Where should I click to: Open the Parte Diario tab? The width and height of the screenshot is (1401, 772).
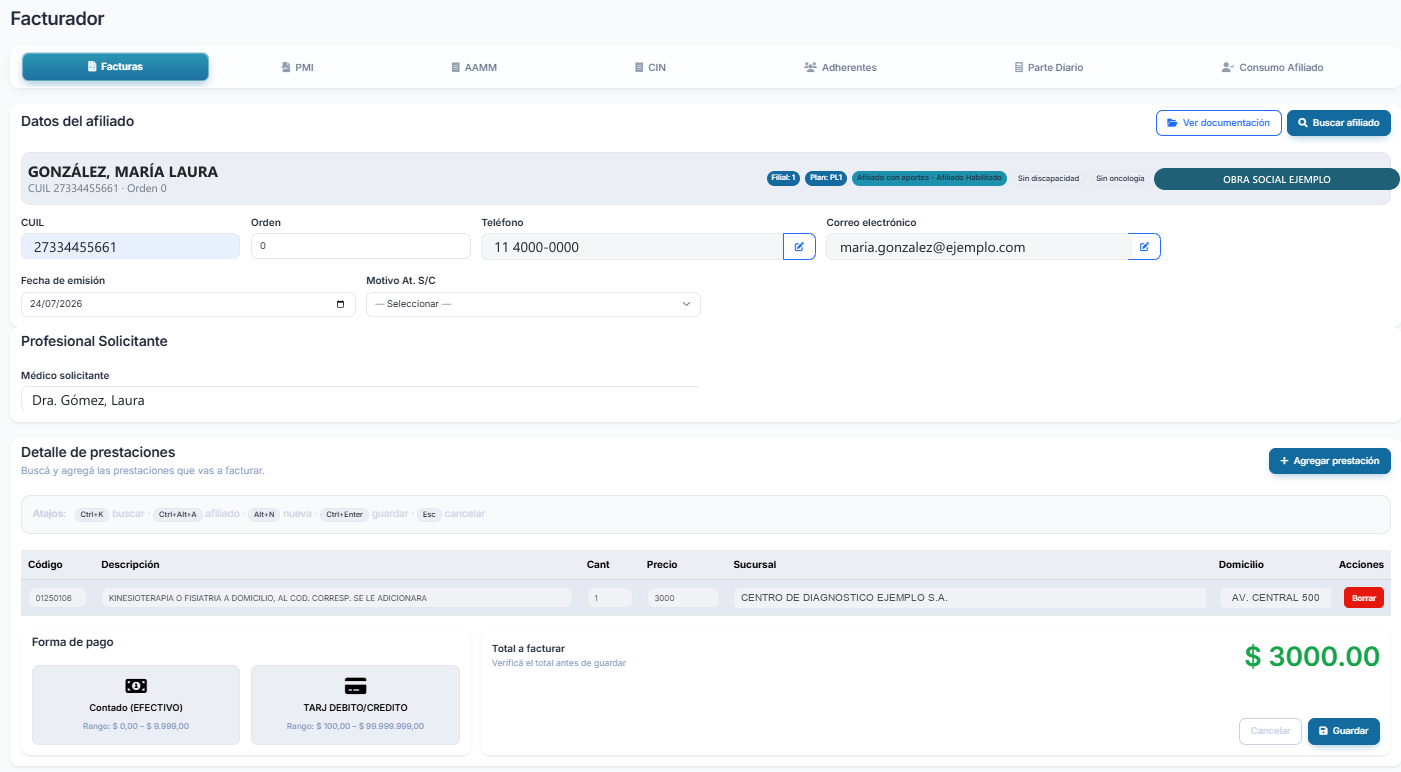tap(1049, 68)
